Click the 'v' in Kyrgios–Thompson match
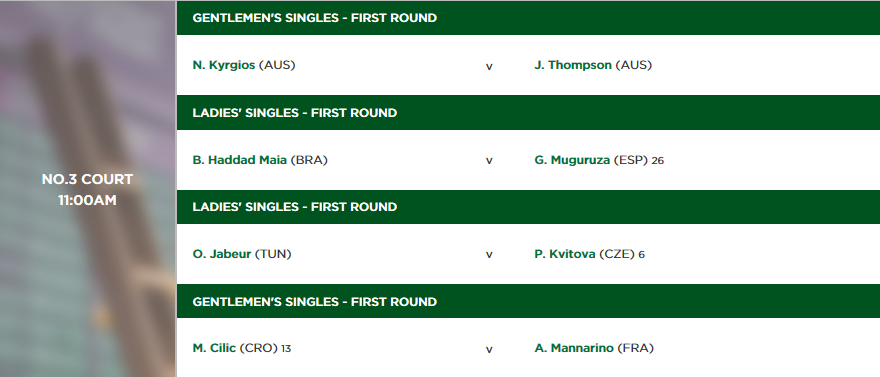This screenshot has width=880, height=377. pyautogui.click(x=489, y=67)
